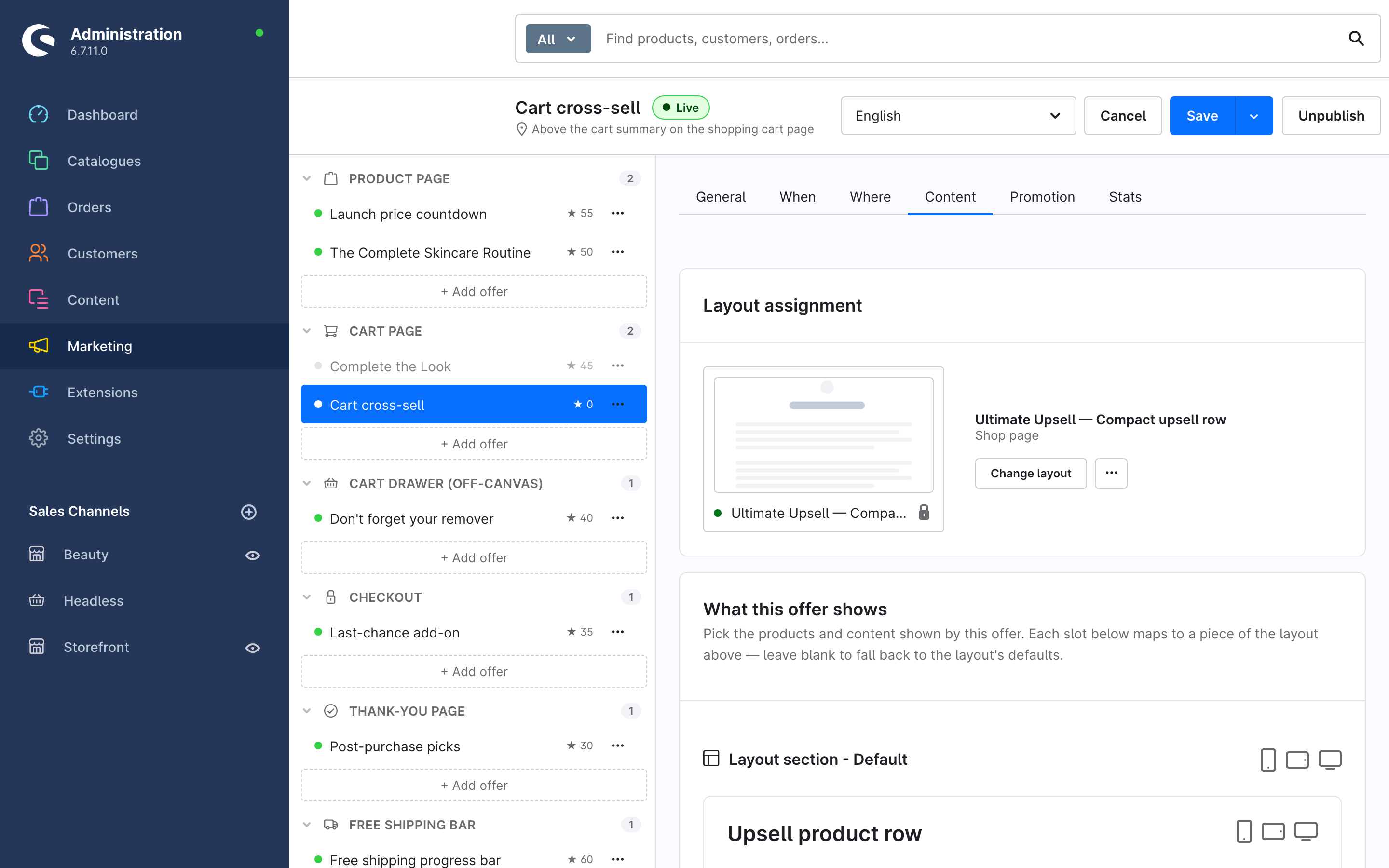Open options menu for Last-chance add-on
The width and height of the screenshot is (1389, 868).
(618, 632)
